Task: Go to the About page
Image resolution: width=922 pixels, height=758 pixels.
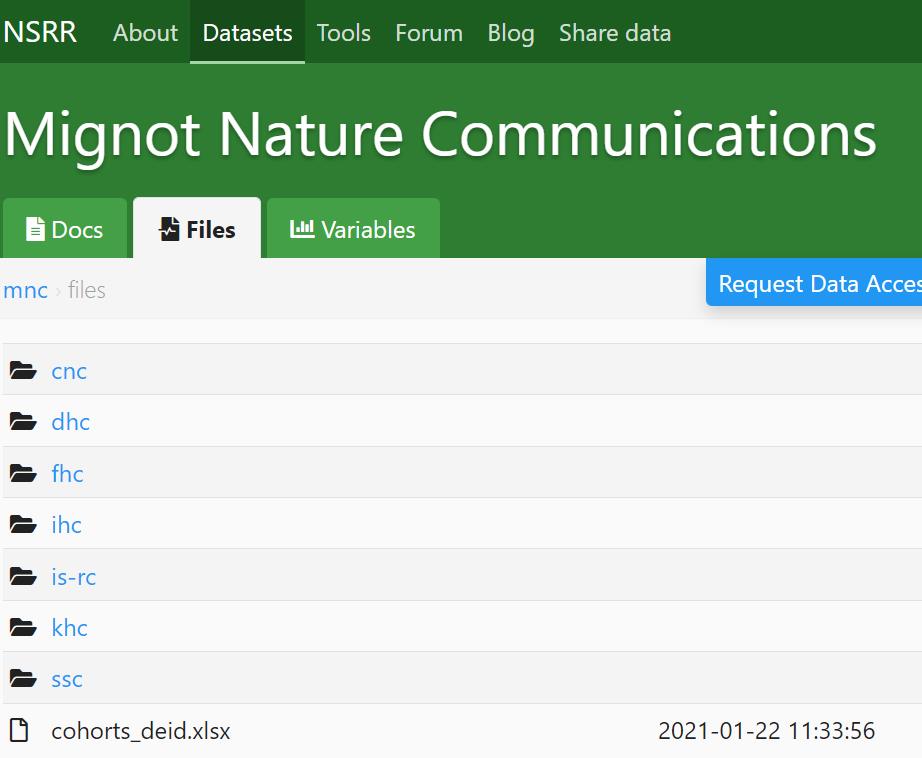Action: 145,33
